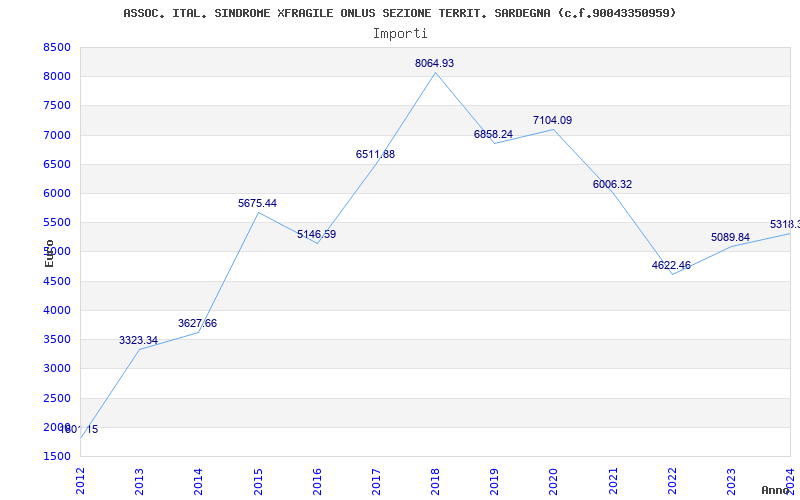Click the 6000 y-axis value
Screen dimensions: 800x500
tap(57, 193)
